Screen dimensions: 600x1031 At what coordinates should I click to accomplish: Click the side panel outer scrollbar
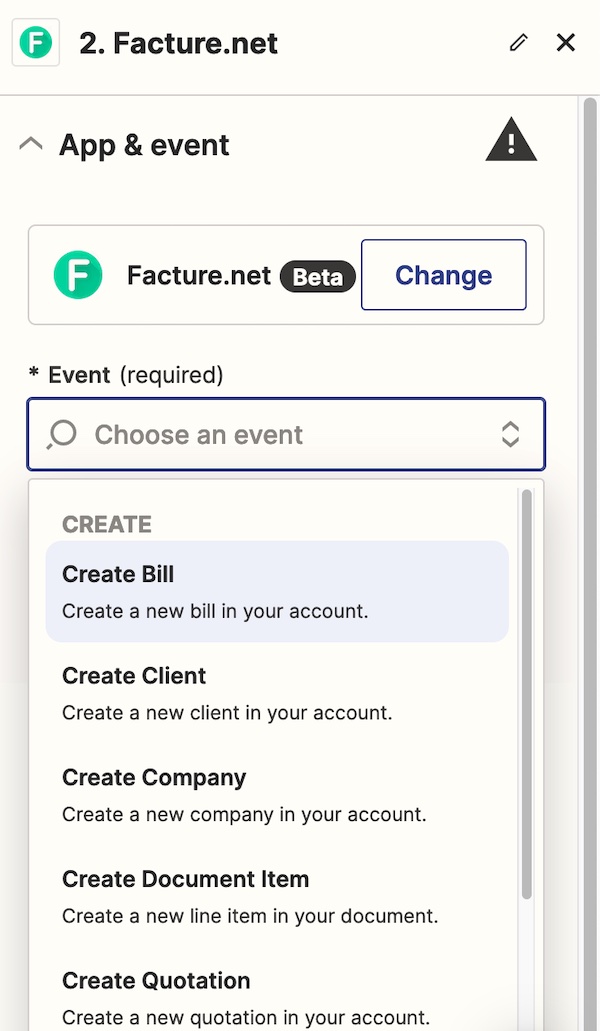tap(590, 563)
